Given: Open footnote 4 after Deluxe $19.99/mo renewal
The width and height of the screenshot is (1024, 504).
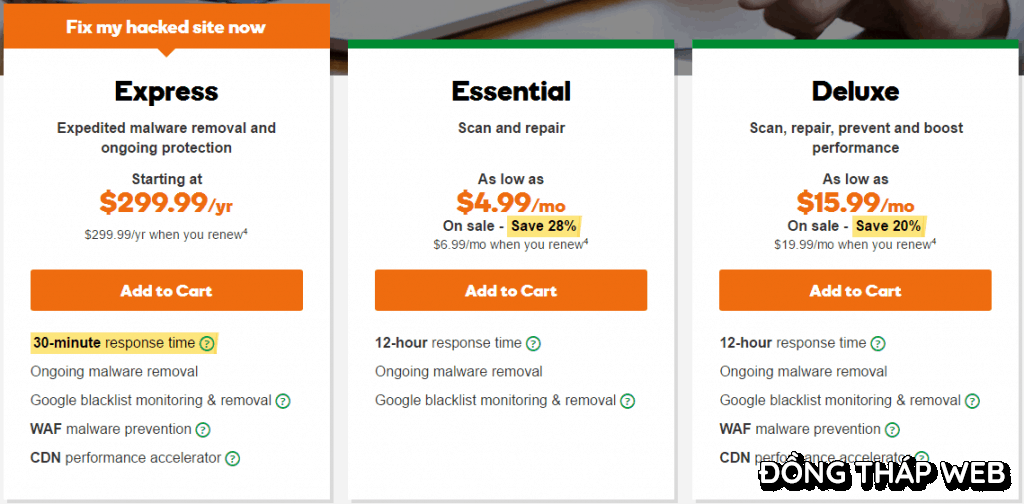Looking at the screenshot, I should coord(933,240).
